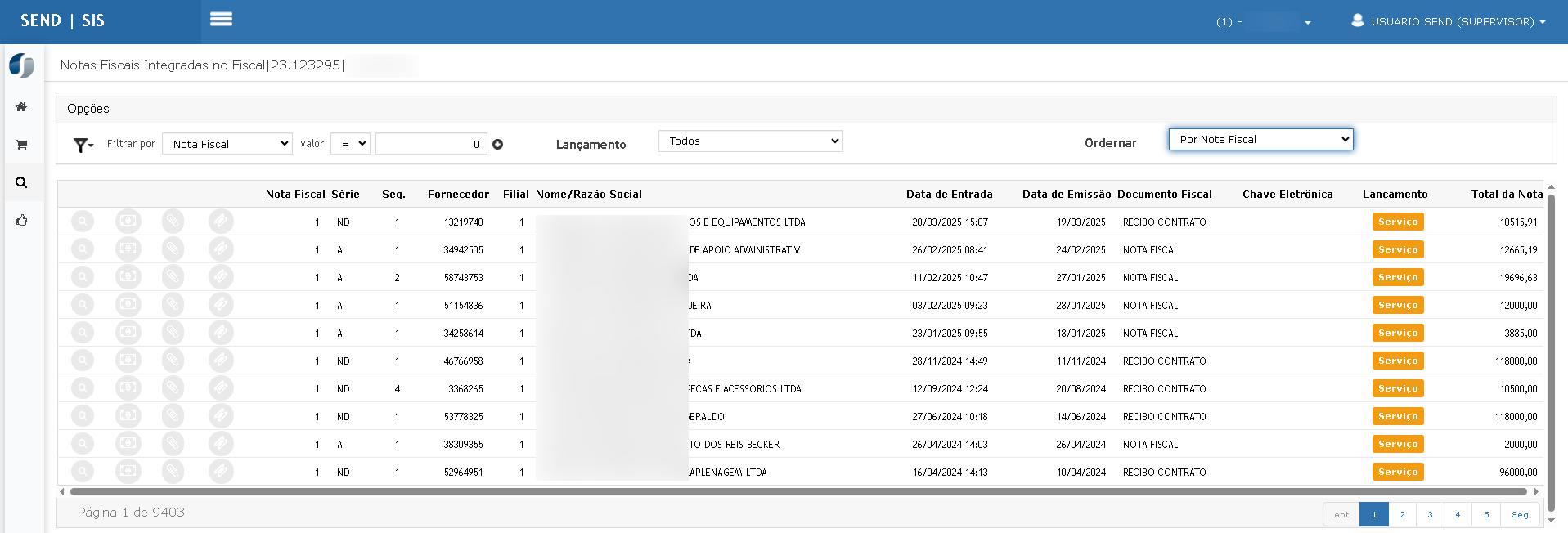
Task: Open paperclip attachments for fornecedor 58743753 row
Action: (173, 277)
